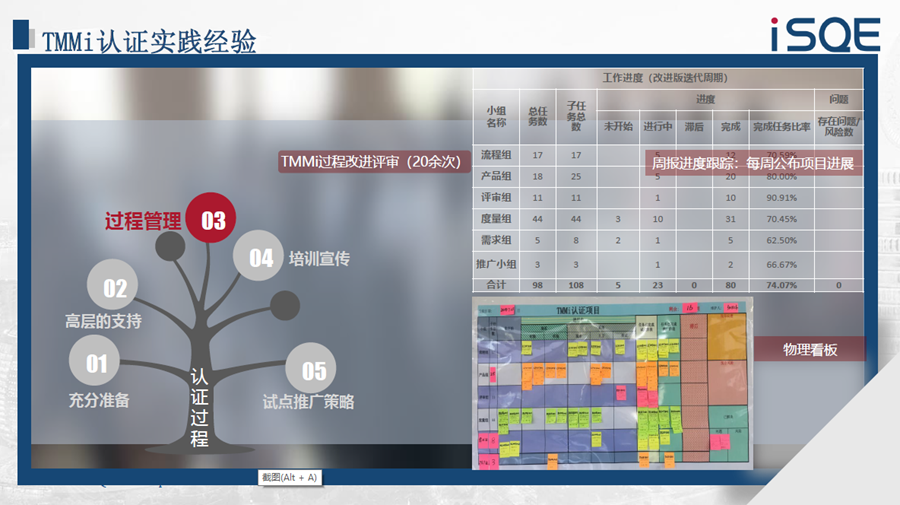Image resolution: width=900 pixels, height=505 pixels.
Task: Click the TMMi认证项目 heading in kanban photo
Action: [x=578, y=310]
